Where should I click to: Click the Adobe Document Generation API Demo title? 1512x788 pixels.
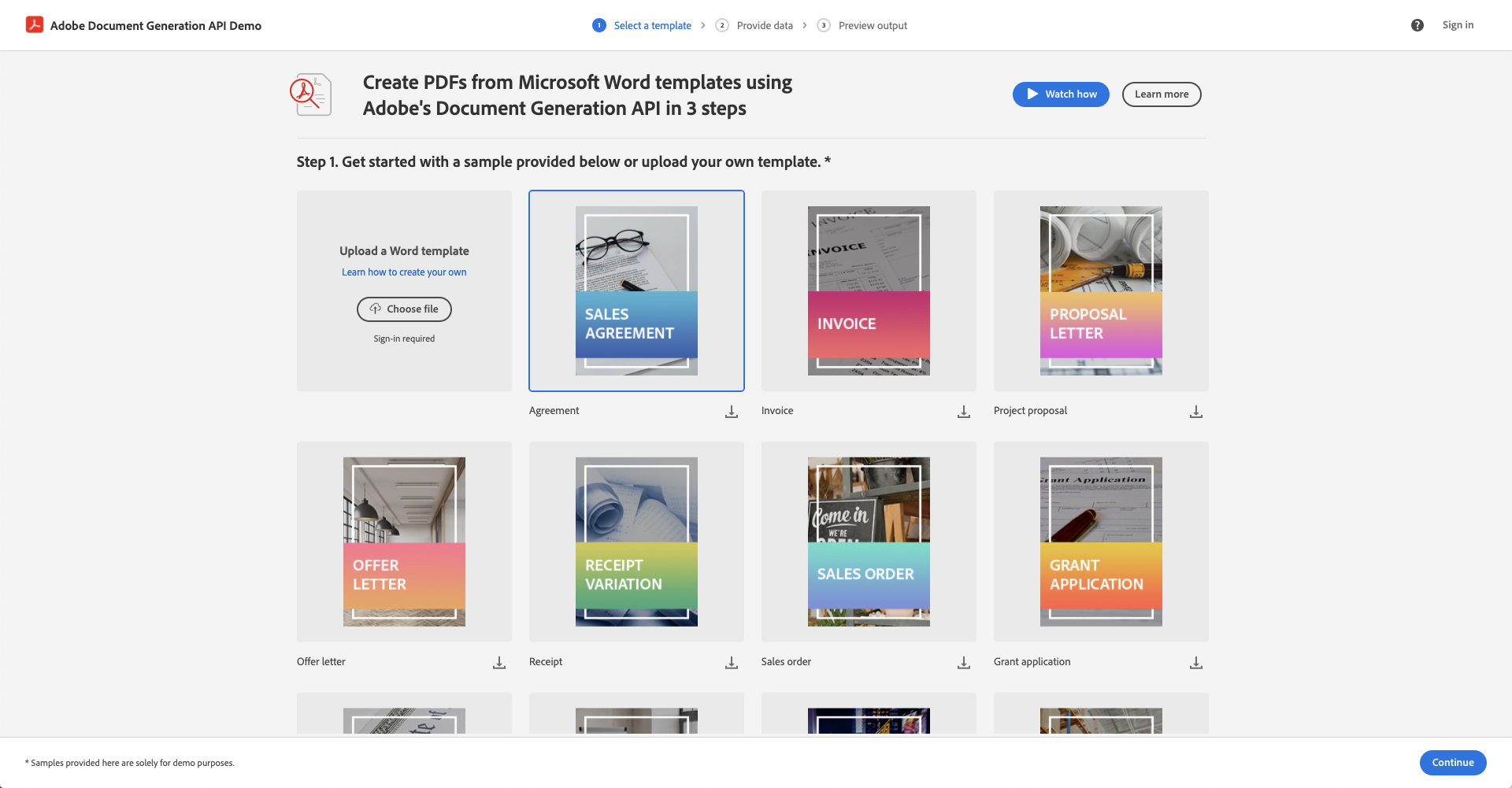pyautogui.click(x=156, y=25)
